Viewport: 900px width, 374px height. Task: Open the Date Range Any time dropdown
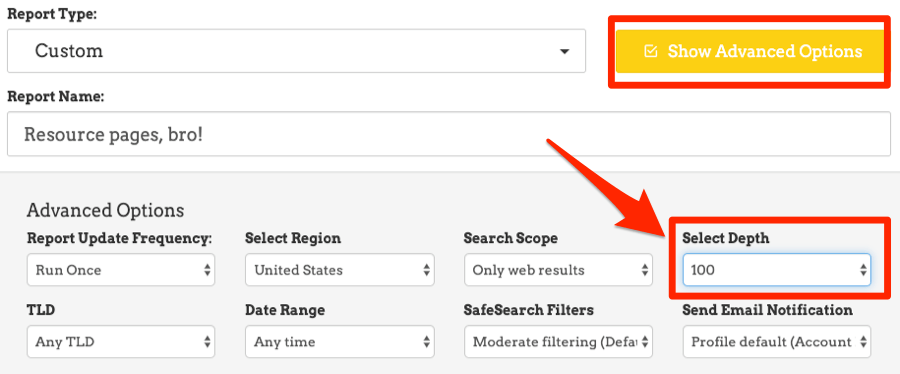click(x=340, y=342)
